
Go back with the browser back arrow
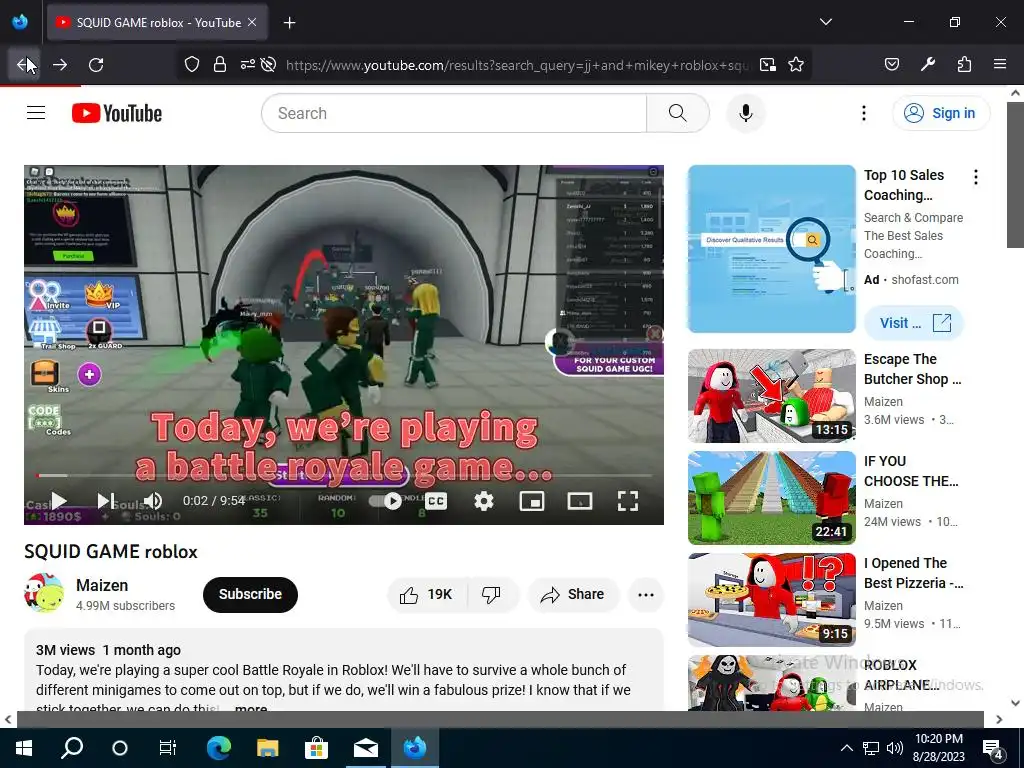tap(24, 65)
